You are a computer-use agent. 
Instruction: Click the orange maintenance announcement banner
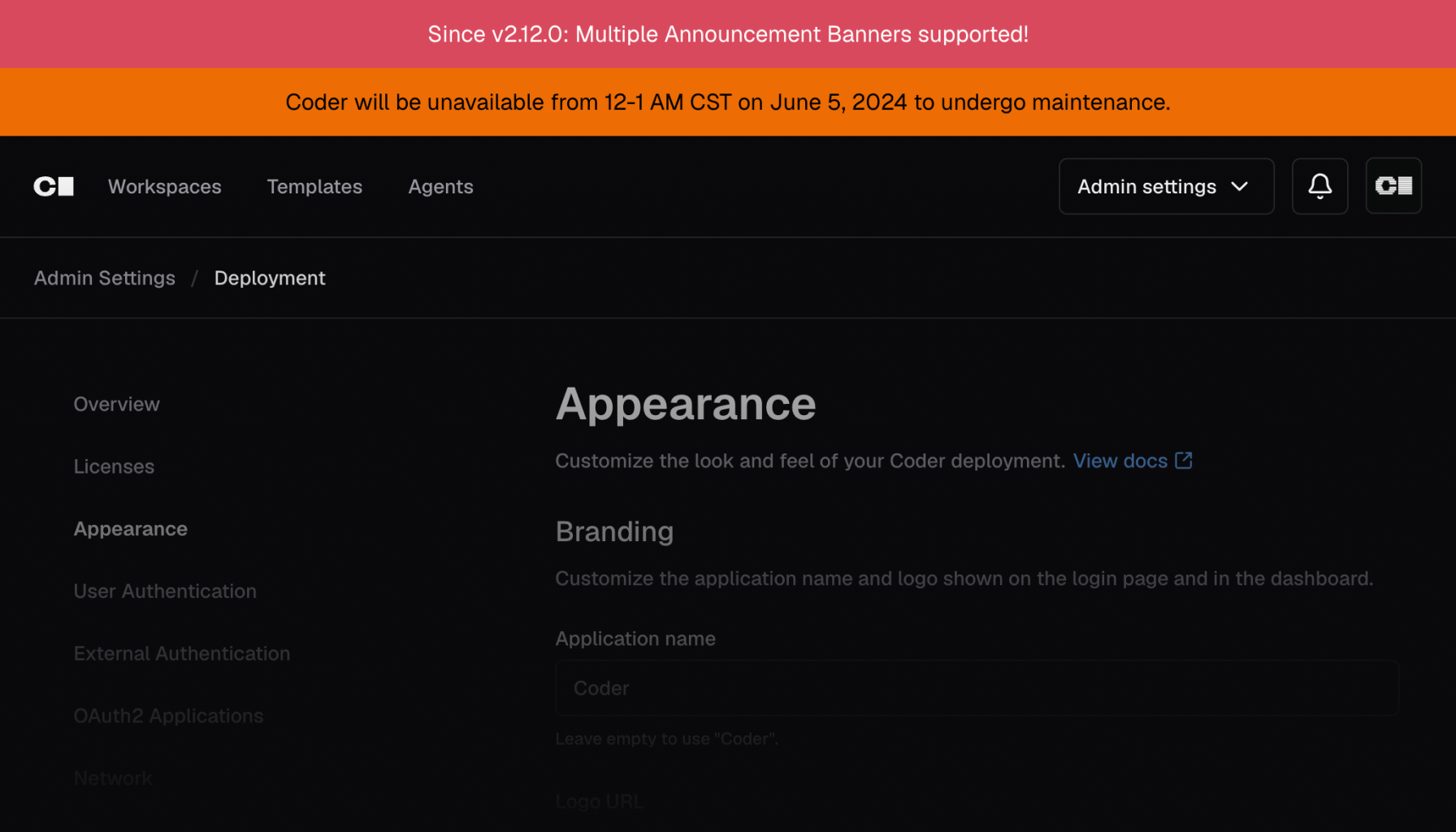(x=728, y=102)
